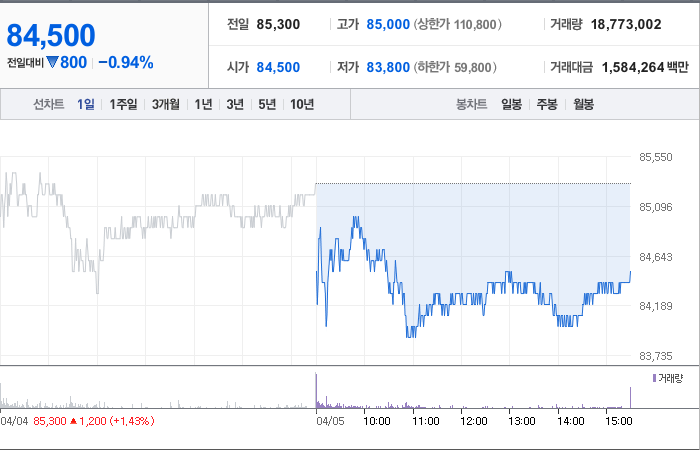This screenshot has width=700, height=450.
Task: Click the 85,550 price axis label
Action: click(x=656, y=157)
